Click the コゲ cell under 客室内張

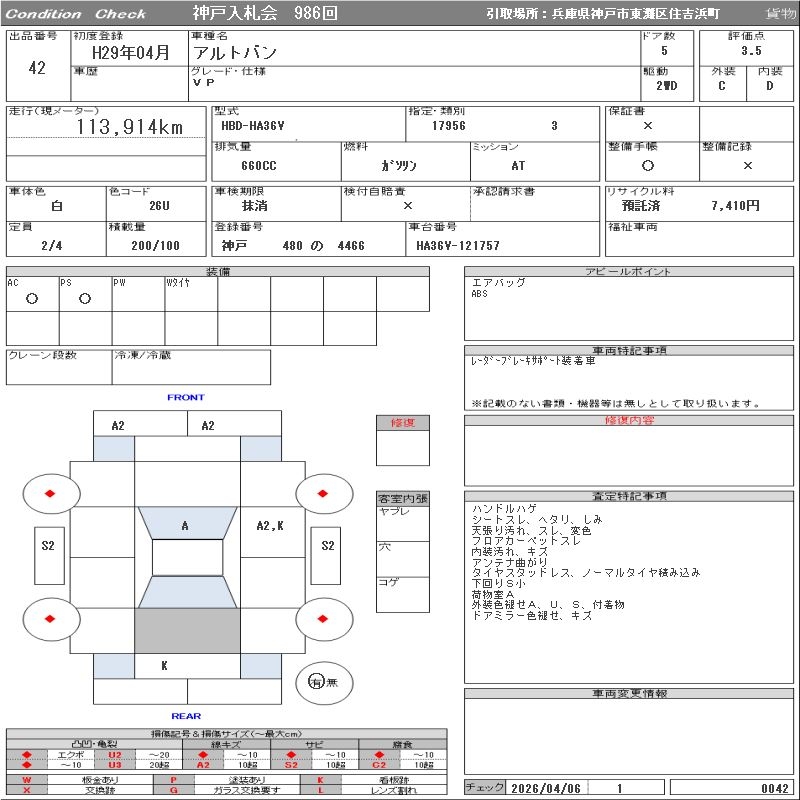coord(403,594)
